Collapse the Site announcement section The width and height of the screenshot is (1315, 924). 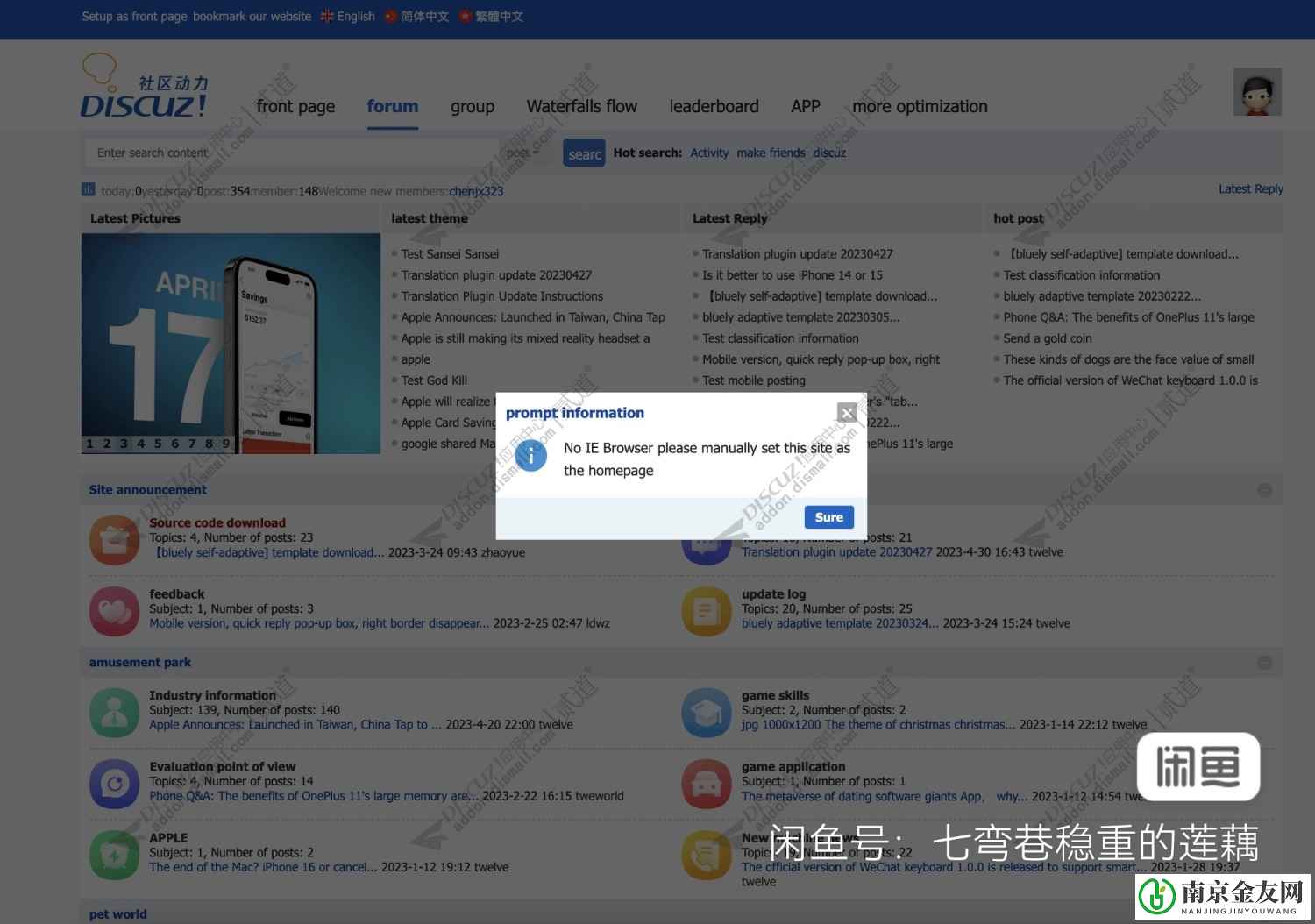click(1264, 490)
